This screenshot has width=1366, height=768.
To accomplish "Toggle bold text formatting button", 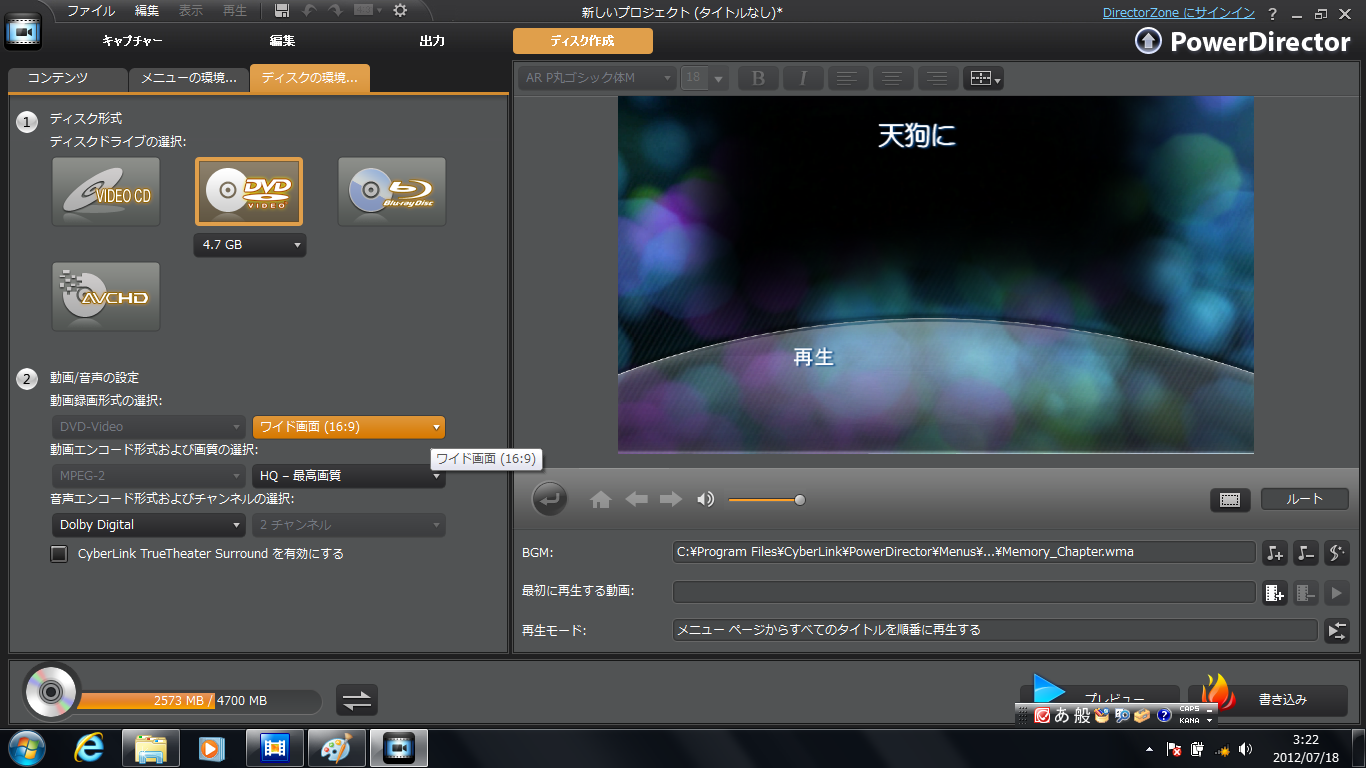I will pyautogui.click(x=758, y=78).
